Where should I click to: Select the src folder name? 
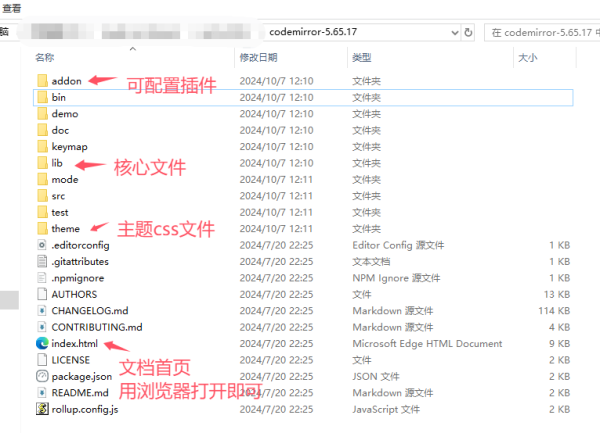pyautogui.click(x=59, y=196)
